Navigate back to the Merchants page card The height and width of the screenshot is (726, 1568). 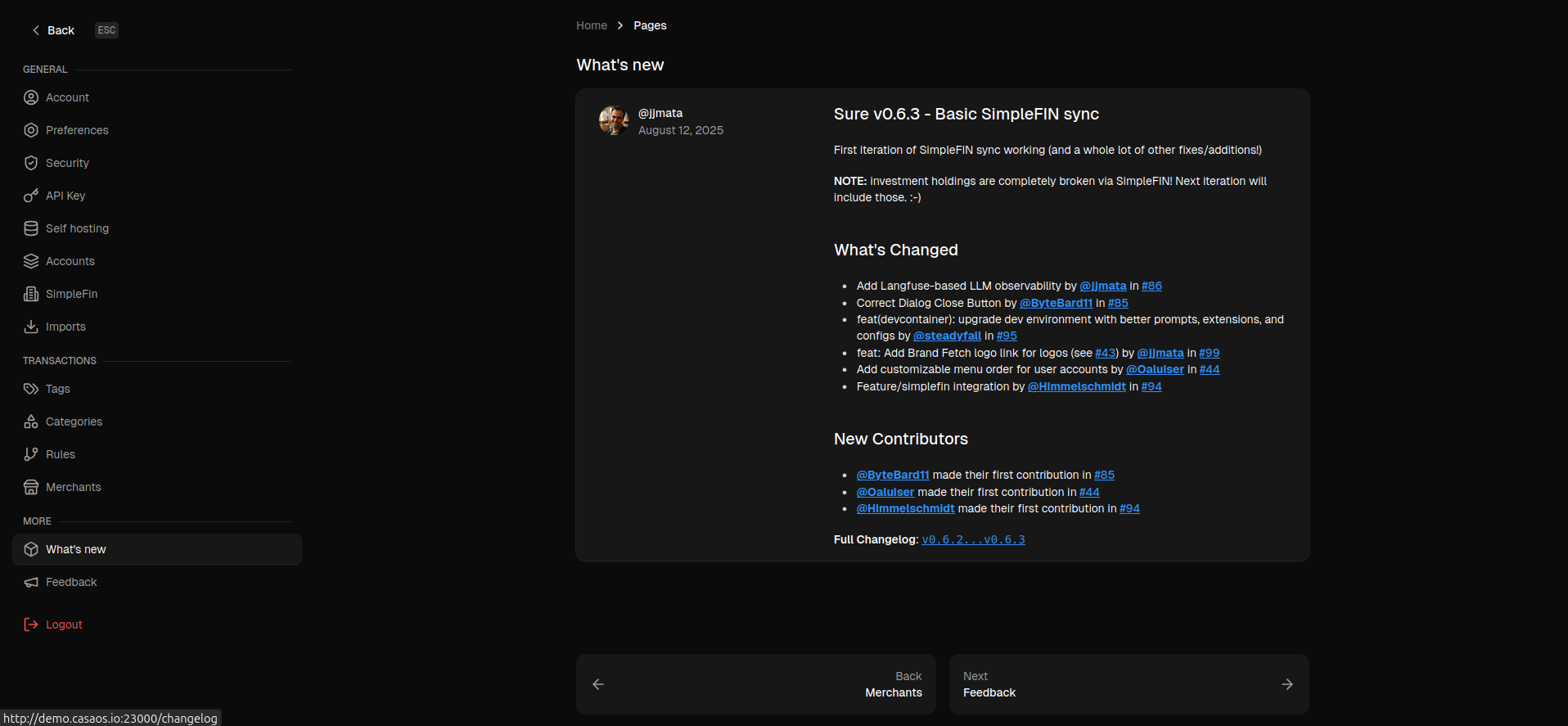[x=755, y=684]
